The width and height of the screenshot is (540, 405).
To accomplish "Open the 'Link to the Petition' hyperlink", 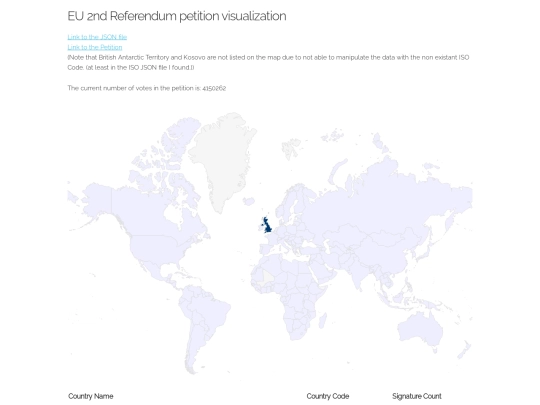I will (x=95, y=47).
